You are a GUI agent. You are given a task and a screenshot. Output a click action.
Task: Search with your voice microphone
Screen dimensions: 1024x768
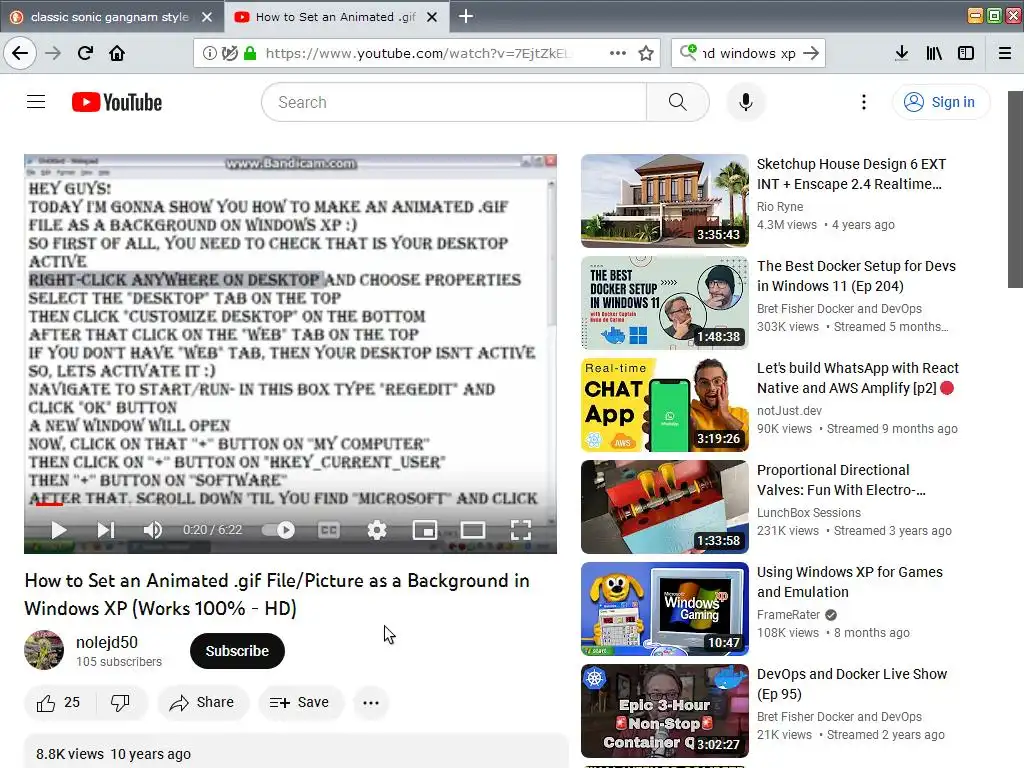[x=746, y=102]
